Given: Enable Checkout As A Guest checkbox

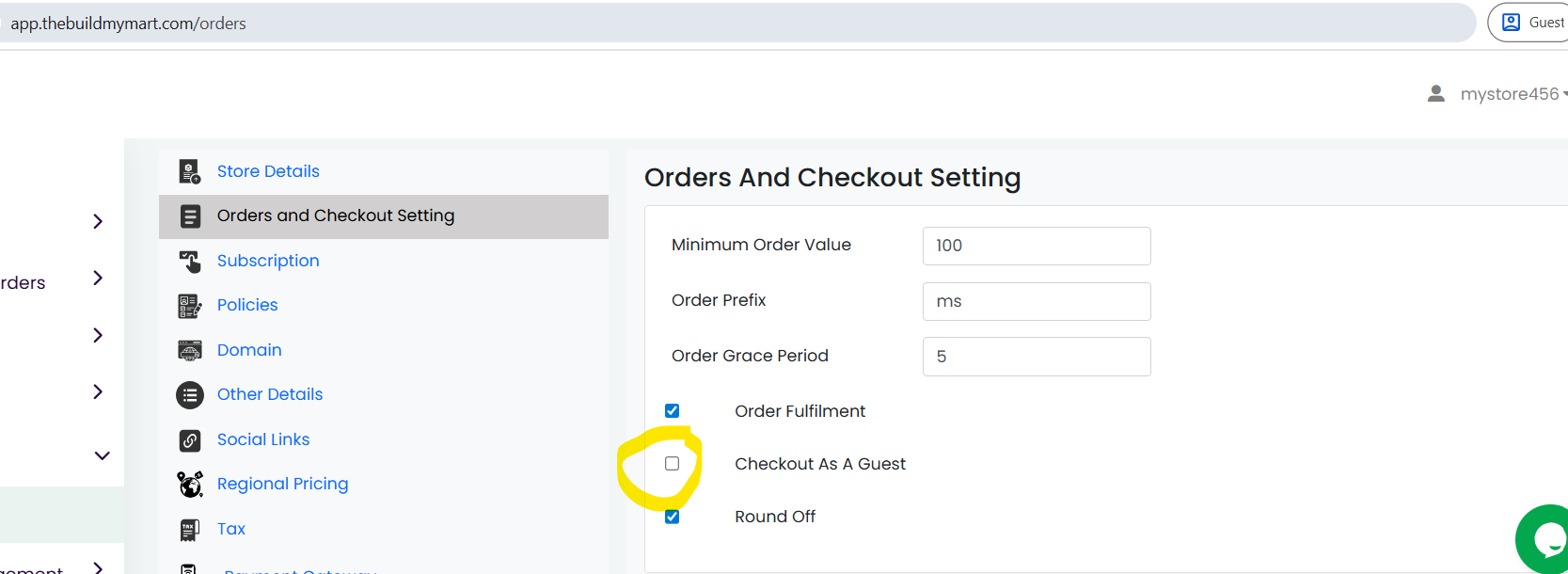Looking at the screenshot, I should [x=672, y=463].
